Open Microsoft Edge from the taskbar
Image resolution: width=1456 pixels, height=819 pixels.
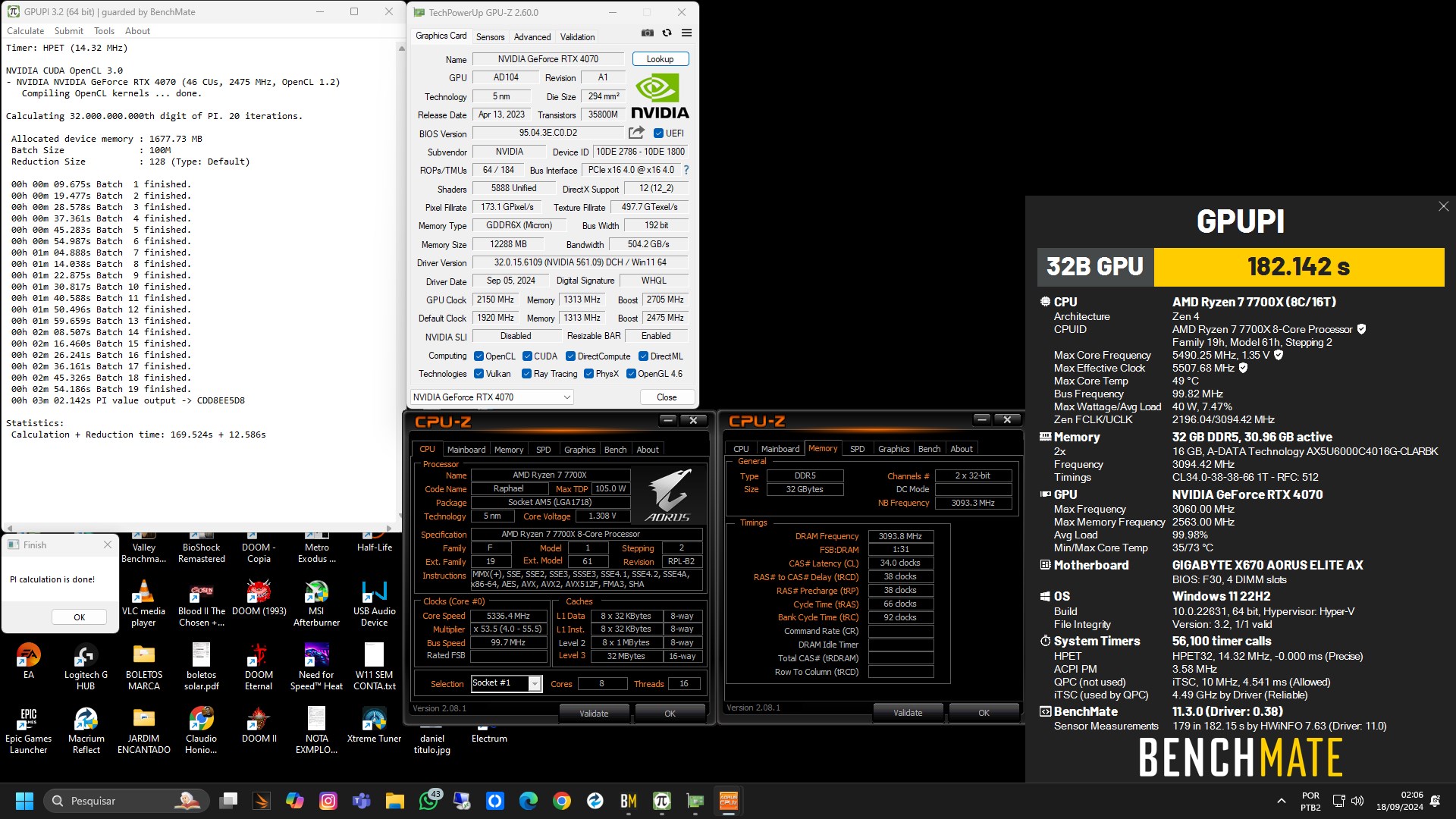(529, 801)
